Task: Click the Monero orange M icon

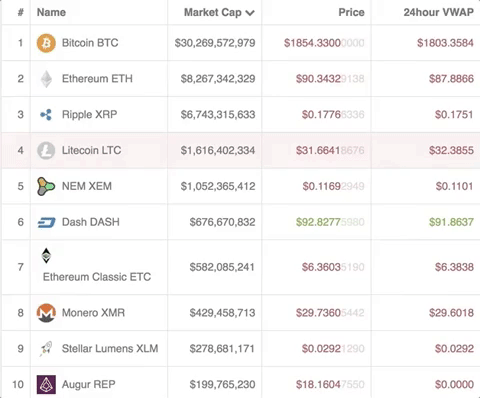Action: [x=46, y=313]
